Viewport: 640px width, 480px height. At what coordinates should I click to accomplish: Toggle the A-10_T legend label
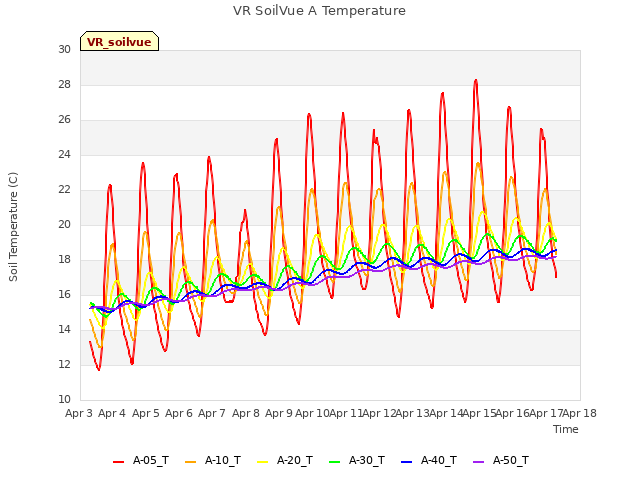tap(223, 460)
